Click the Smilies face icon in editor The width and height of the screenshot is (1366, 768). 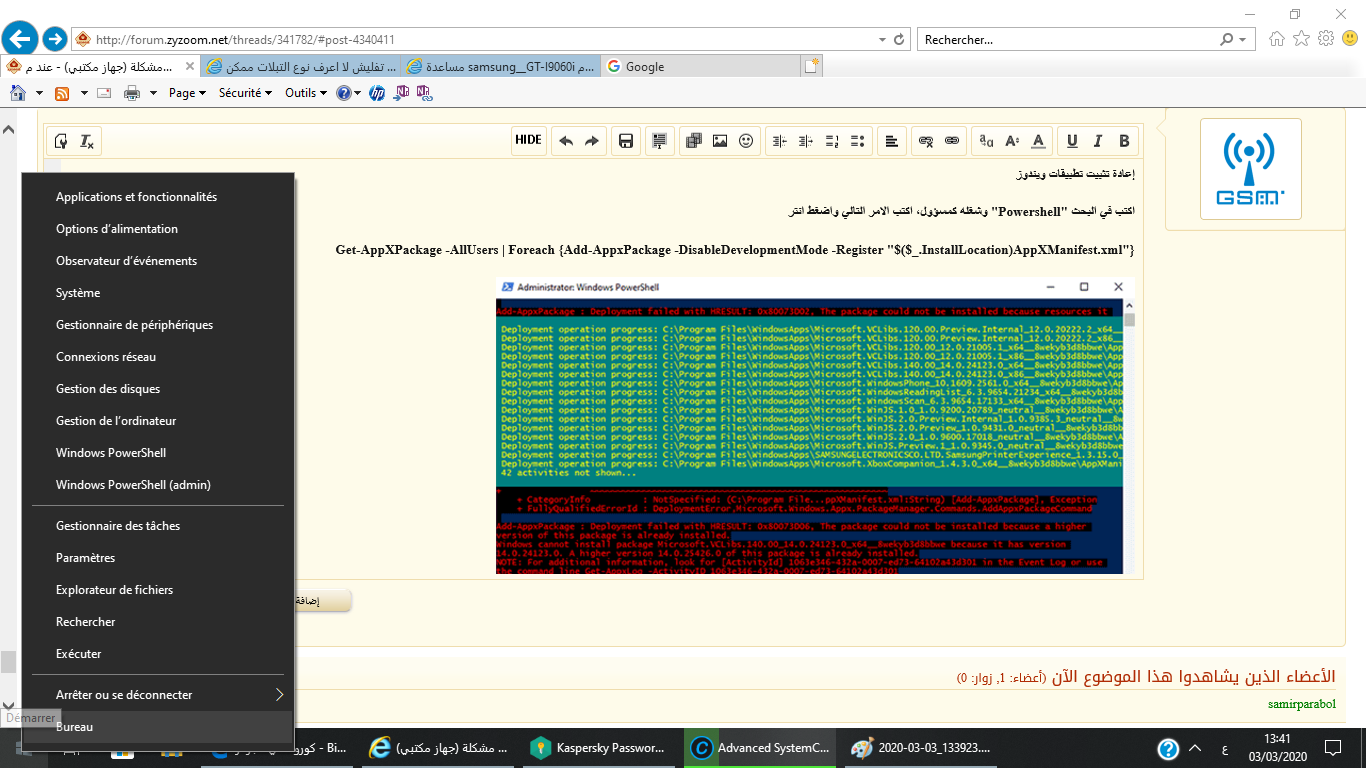click(x=746, y=141)
